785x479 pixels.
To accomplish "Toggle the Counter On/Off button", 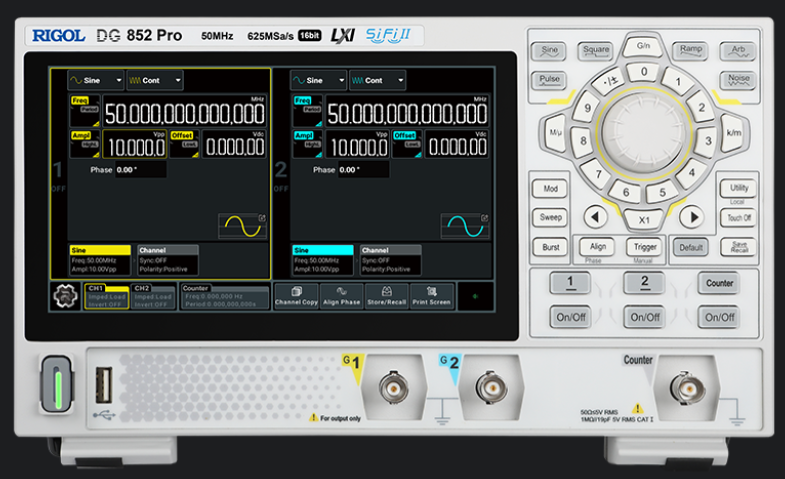I will (719, 317).
